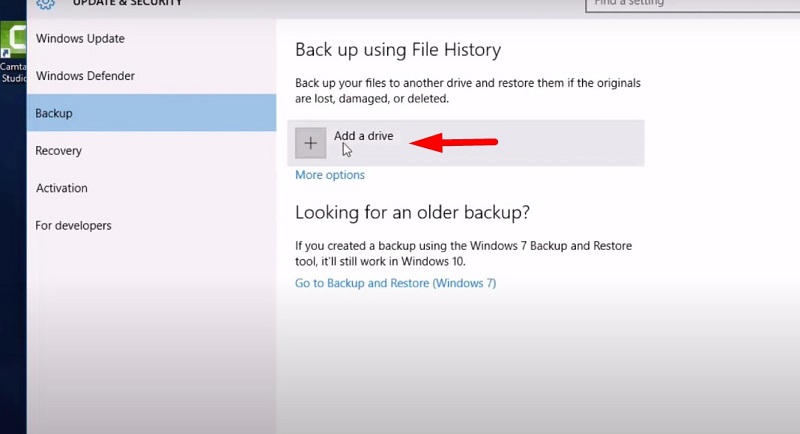Image resolution: width=800 pixels, height=434 pixels.
Task: Click the red arrow annotation graphic
Action: point(454,143)
